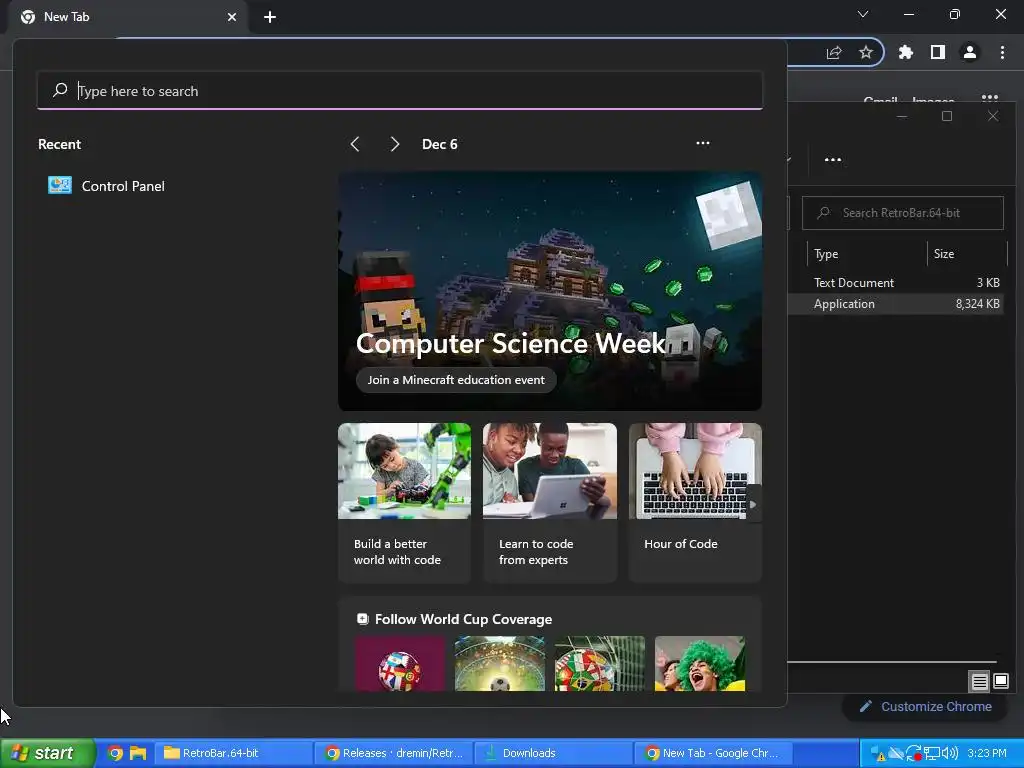Click volume icon in system tray
This screenshot has width=1024, height=768.
950,753
